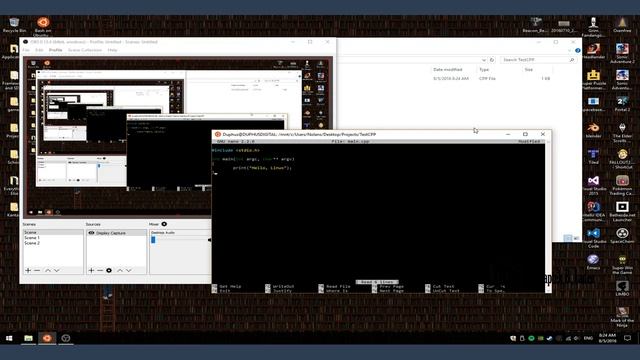Open Bethesda.net Launcher shortcut
The image size is (640, 360).
[x=622, y=211]
